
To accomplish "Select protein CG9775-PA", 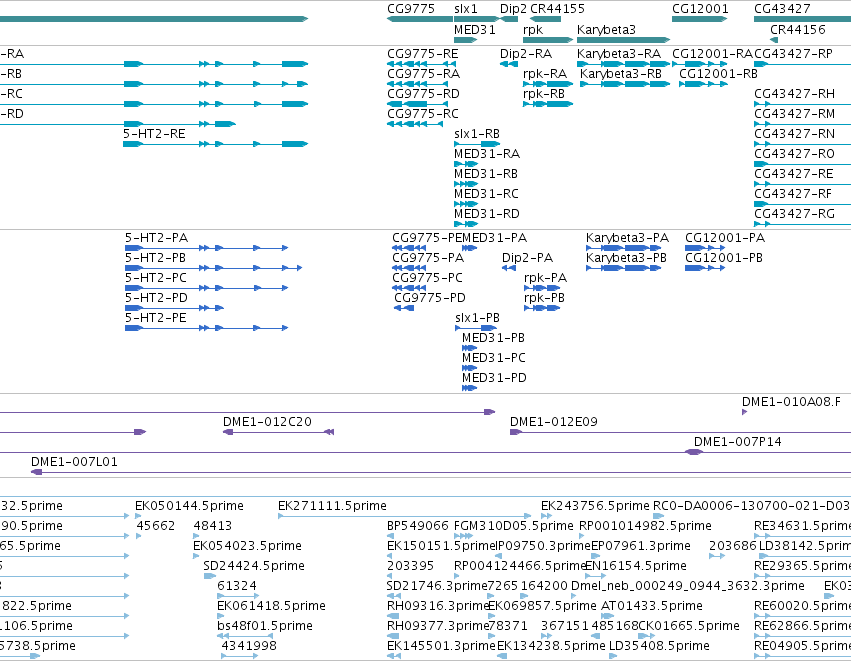I will pos(409,268).
